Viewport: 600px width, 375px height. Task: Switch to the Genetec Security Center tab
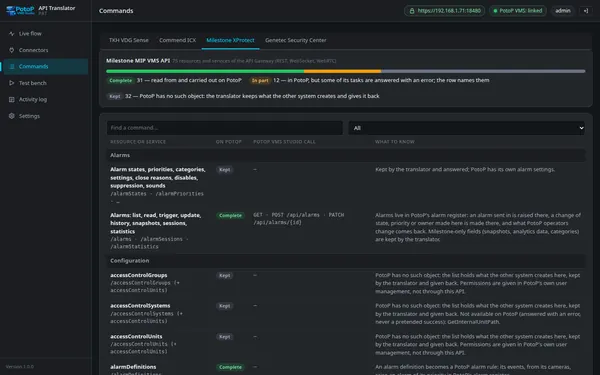[295, 40]
